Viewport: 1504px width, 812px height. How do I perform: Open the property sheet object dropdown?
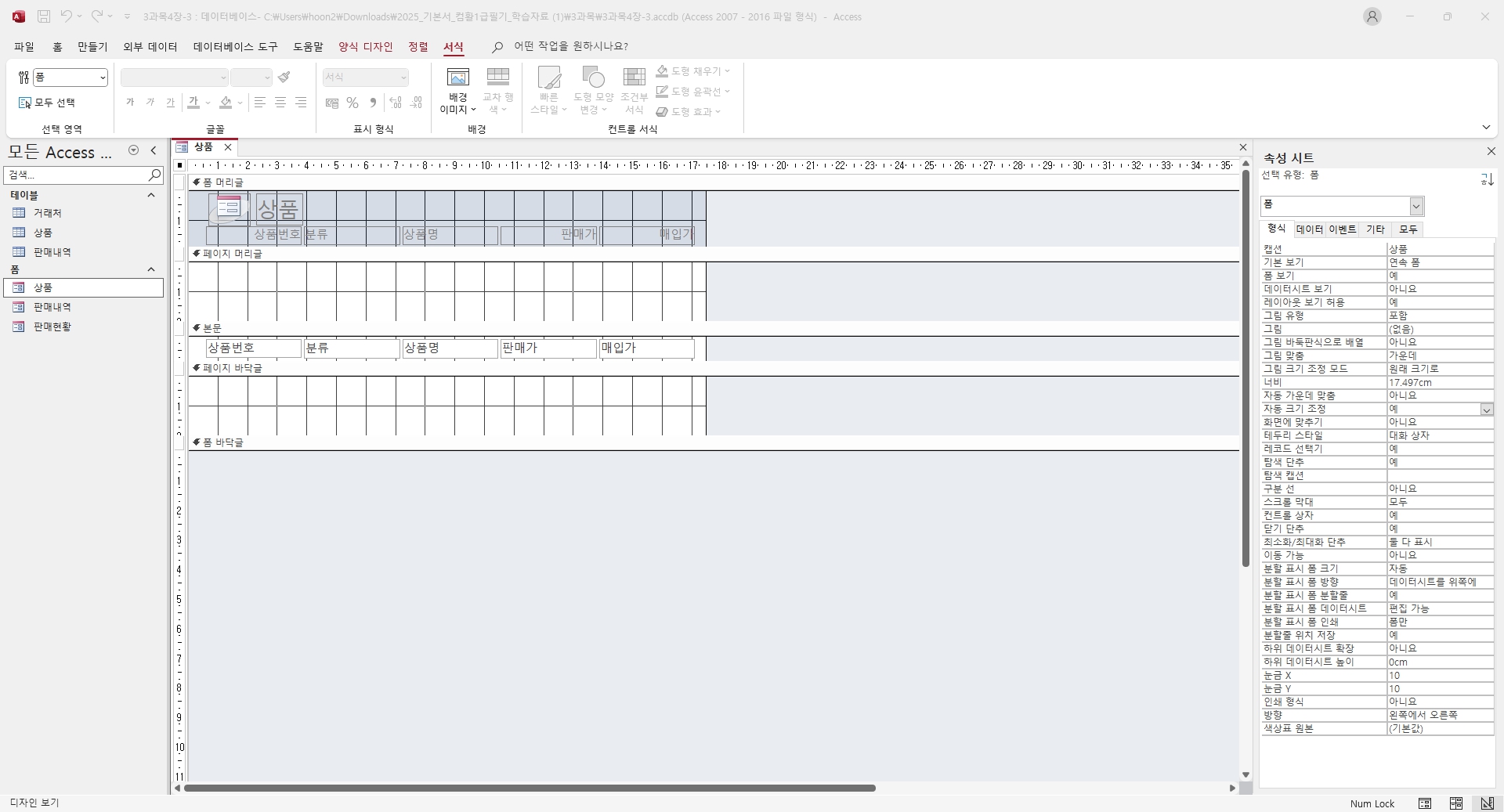1415,206
